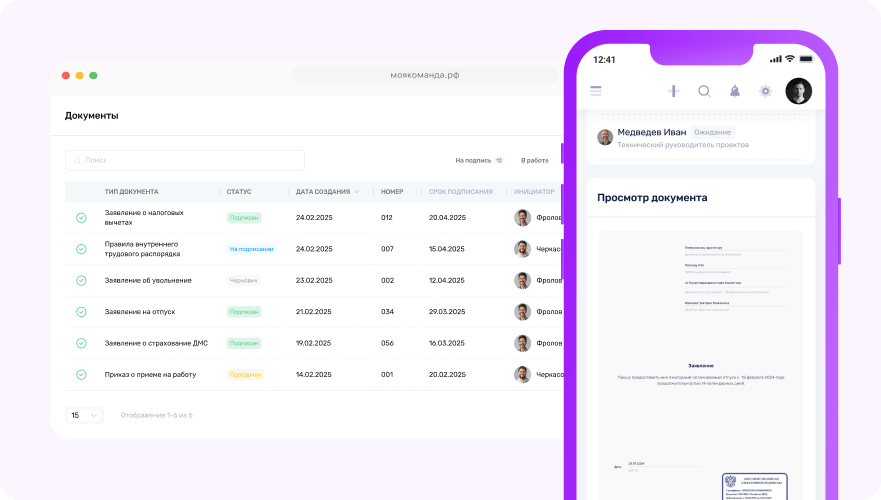Click Номер column header

click(x=392, y=192)
